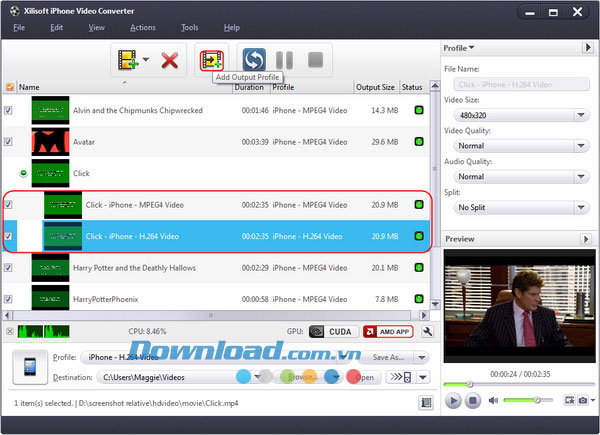The image size is (600, 435).
Task: Remove selected file with red X icon
Action: [170, 60]
